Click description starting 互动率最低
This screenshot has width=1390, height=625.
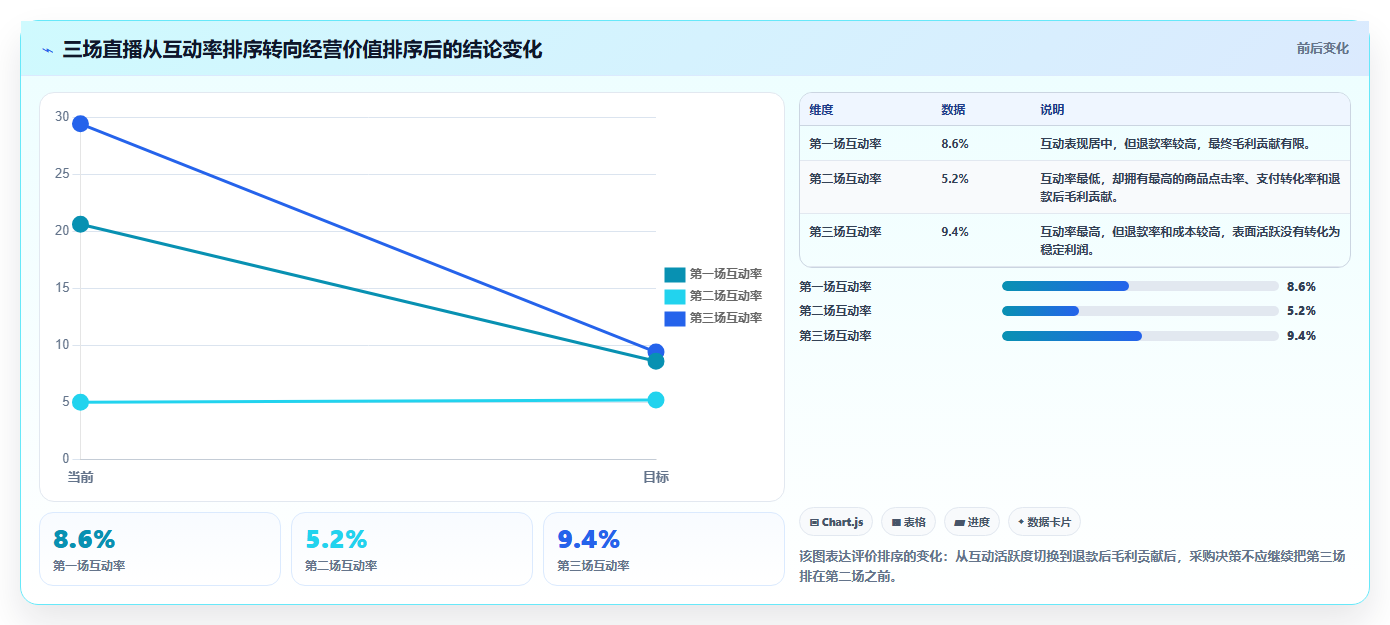click(1190, 187)
